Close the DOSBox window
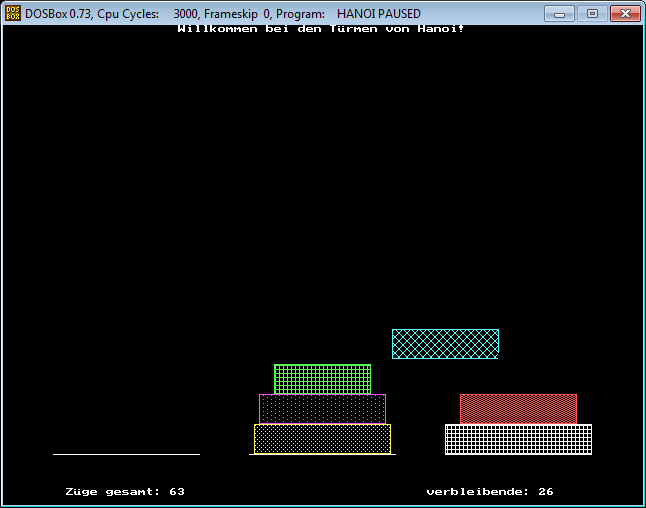 624,13
